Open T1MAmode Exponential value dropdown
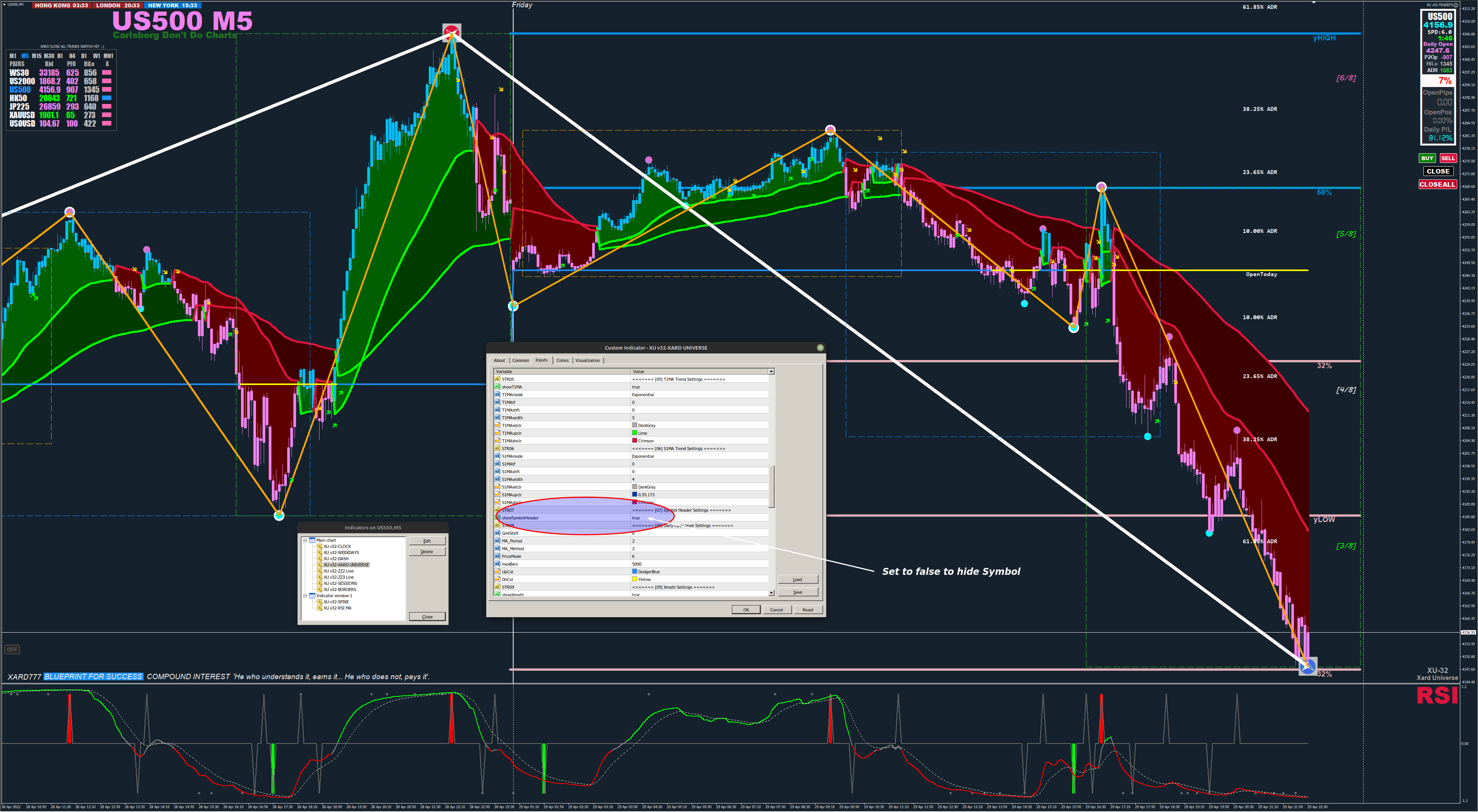The height and width of the screenshot is (812, 1478). [643, 395]
